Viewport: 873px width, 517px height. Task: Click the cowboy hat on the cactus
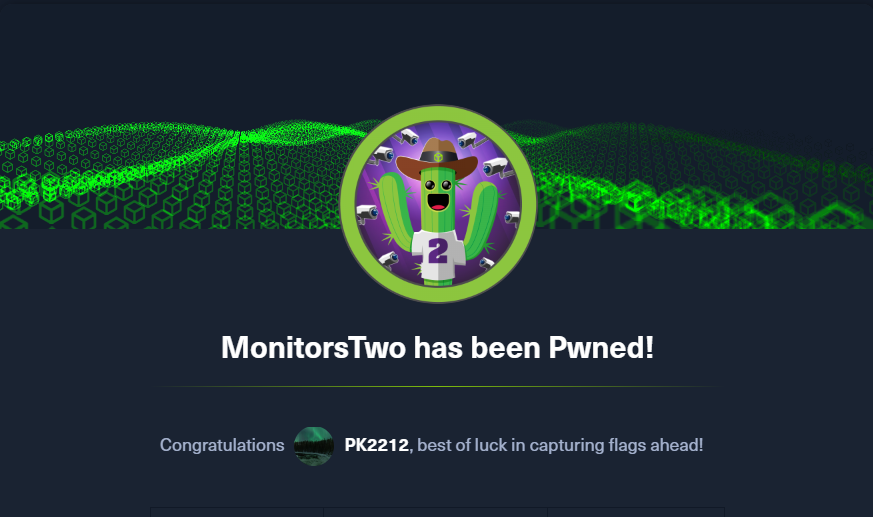click(x=437, y=159)
